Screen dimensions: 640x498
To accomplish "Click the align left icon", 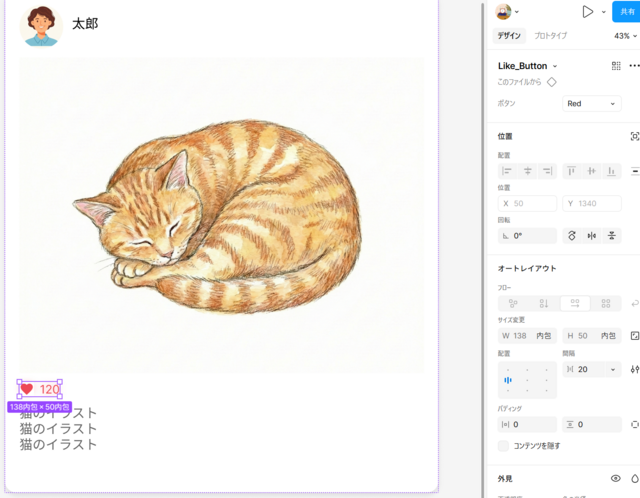I will coord(507,172).
